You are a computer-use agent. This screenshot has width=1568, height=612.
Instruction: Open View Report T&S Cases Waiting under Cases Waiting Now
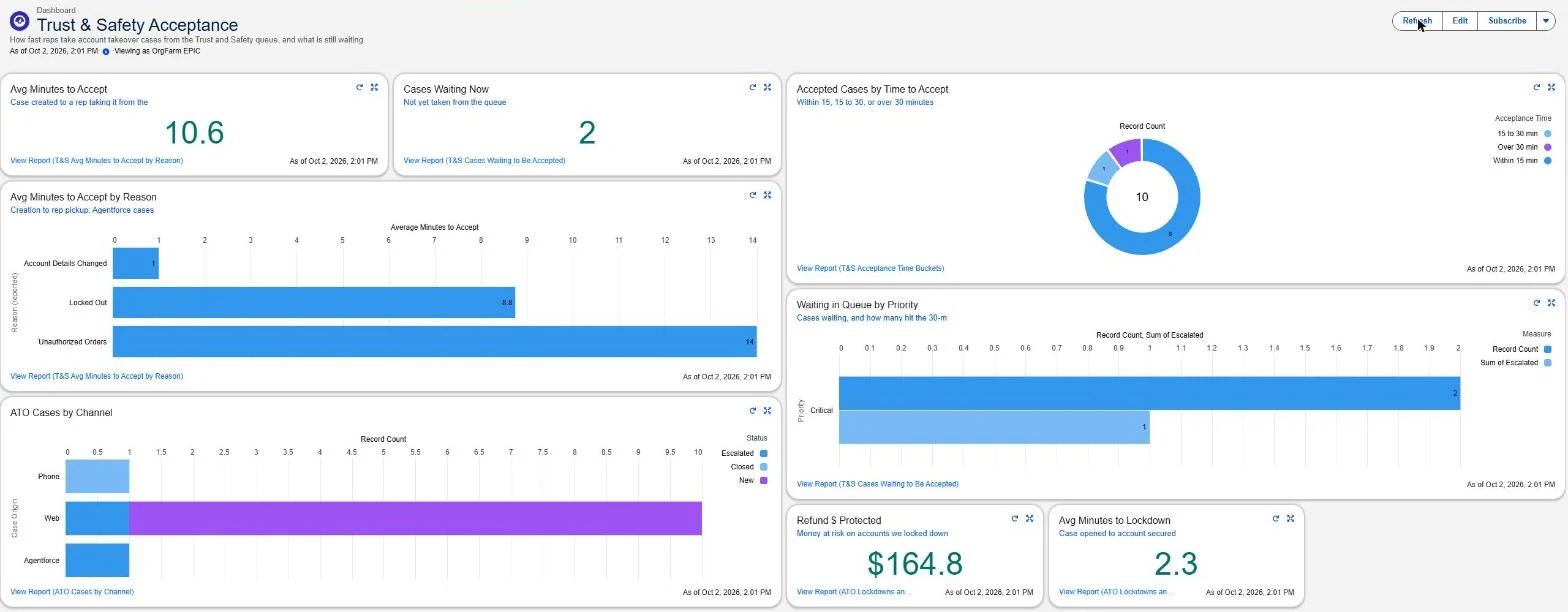(484, 160)
